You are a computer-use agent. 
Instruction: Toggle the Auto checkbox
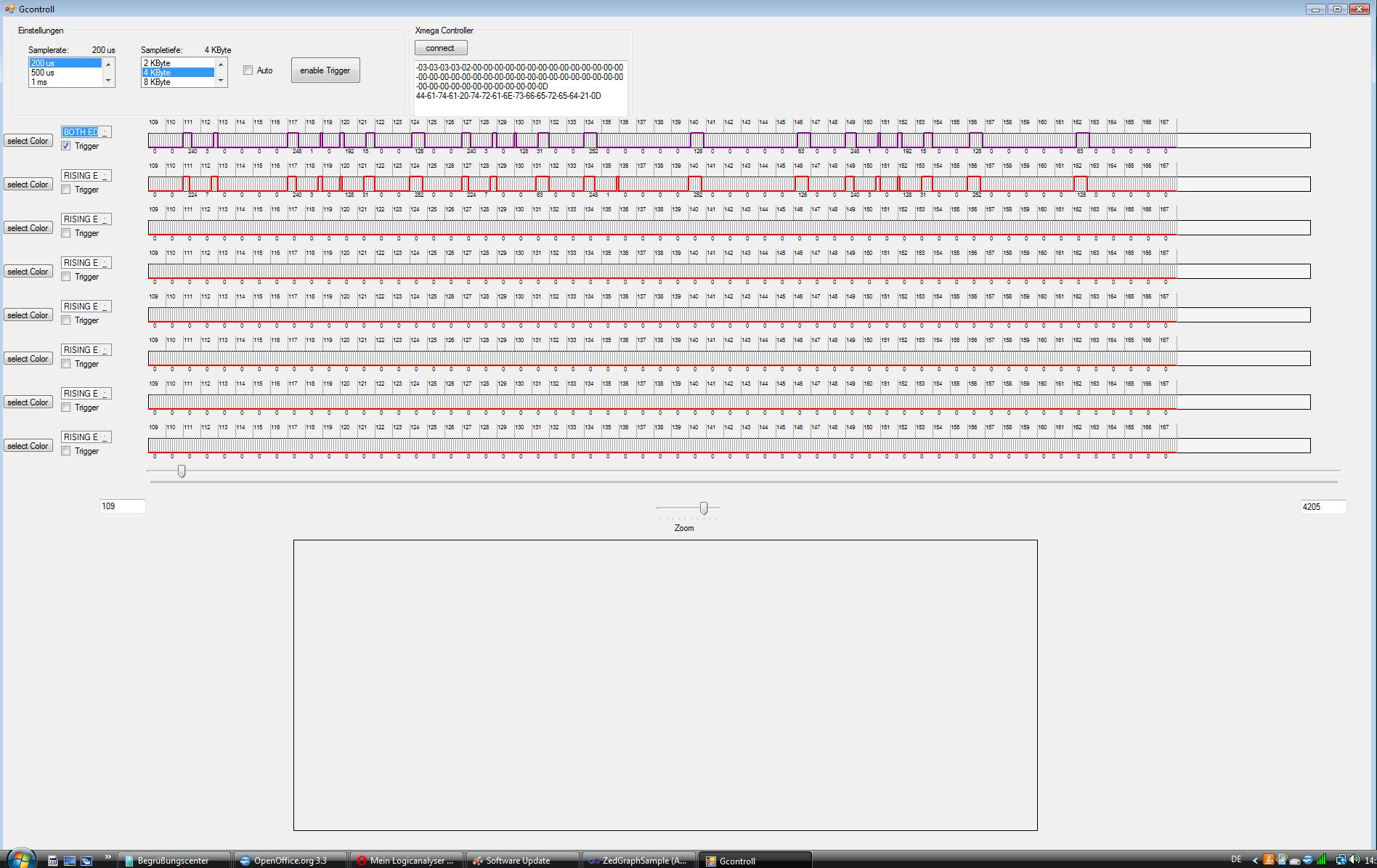point(248,70)
